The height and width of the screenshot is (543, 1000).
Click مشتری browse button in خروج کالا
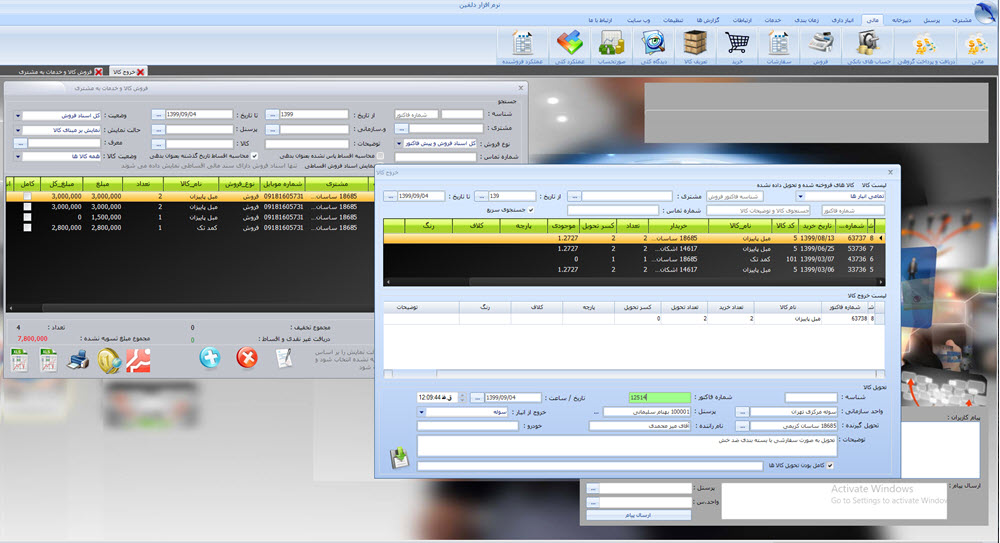(x=574, y=197)
